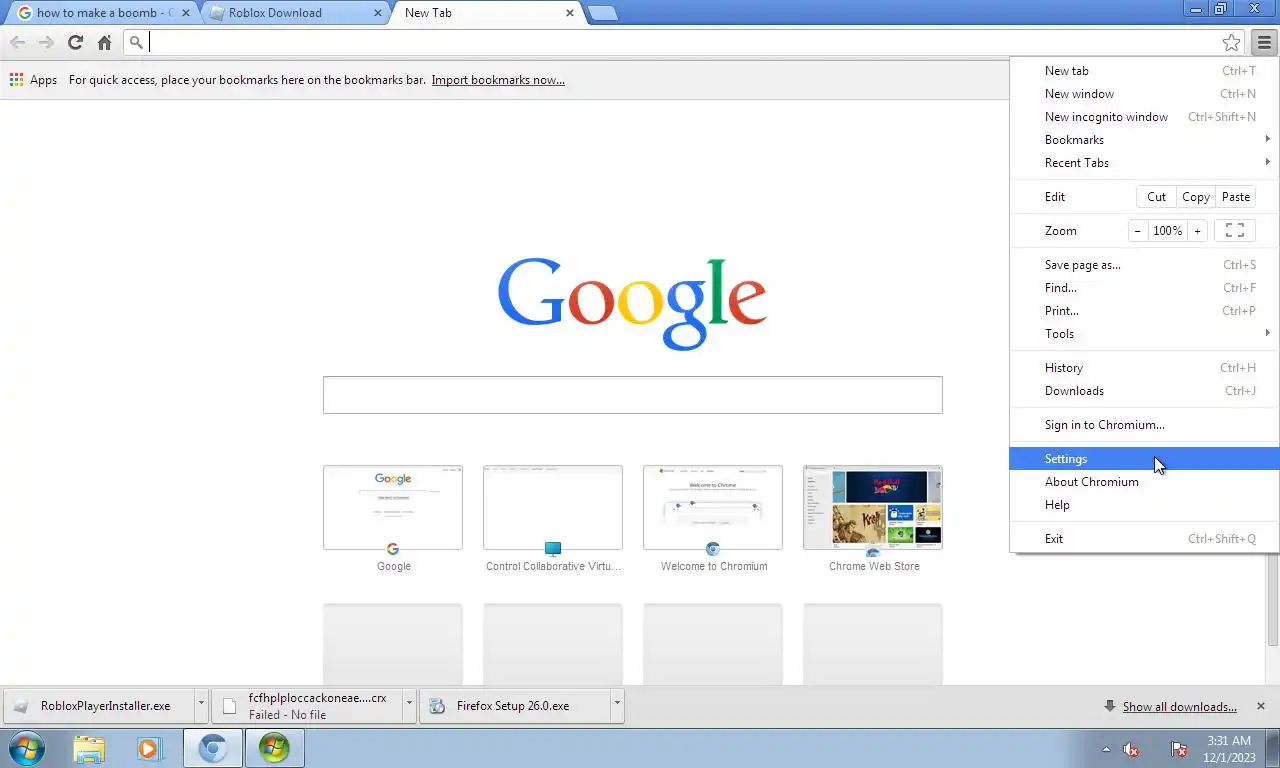The height and width of the screenshot is (768, 1280).
Task: Close the Roblox Download tab
Action: [377, 13]
